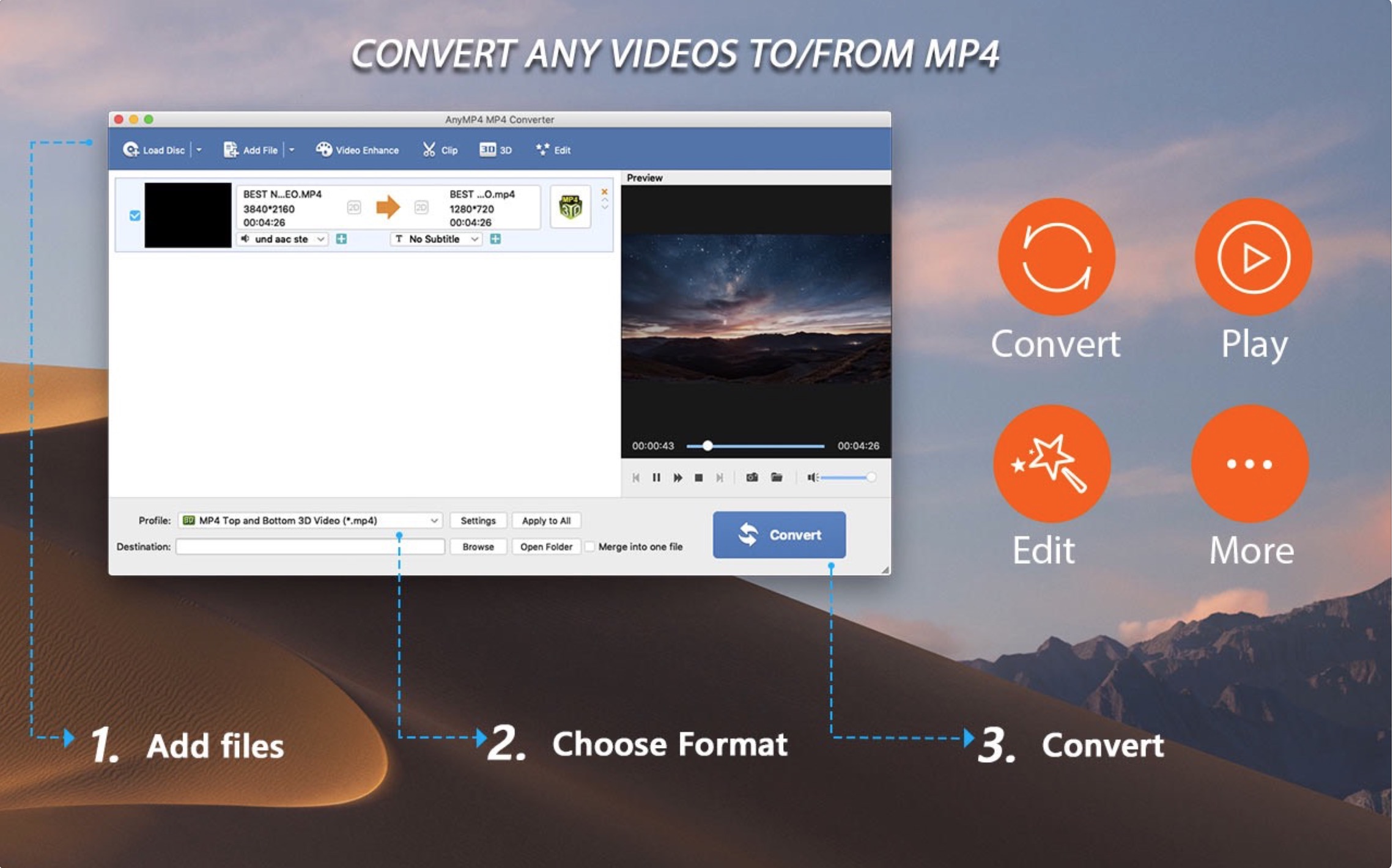The width and height of the screenshot is (1393, 868).
Task: Open snapshot folder icon under preview
Action: (x=777, y=477)
